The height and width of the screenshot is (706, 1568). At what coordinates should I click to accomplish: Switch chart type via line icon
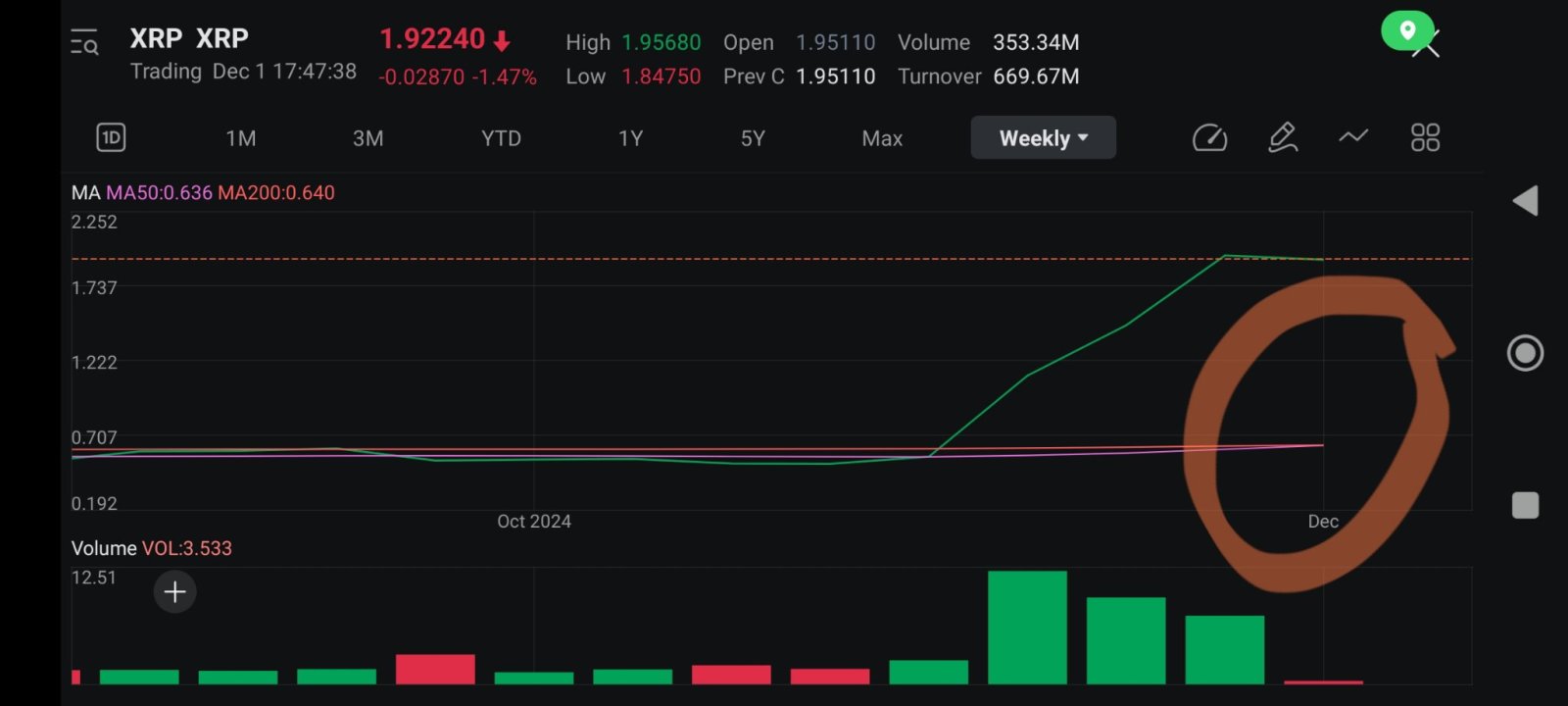tap(1353, 136)
